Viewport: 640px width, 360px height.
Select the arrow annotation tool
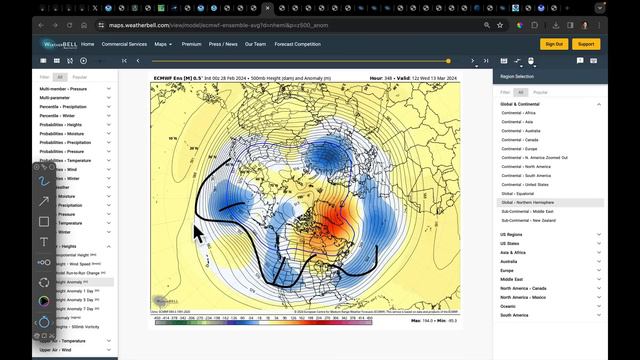click(x=44, y=201)
